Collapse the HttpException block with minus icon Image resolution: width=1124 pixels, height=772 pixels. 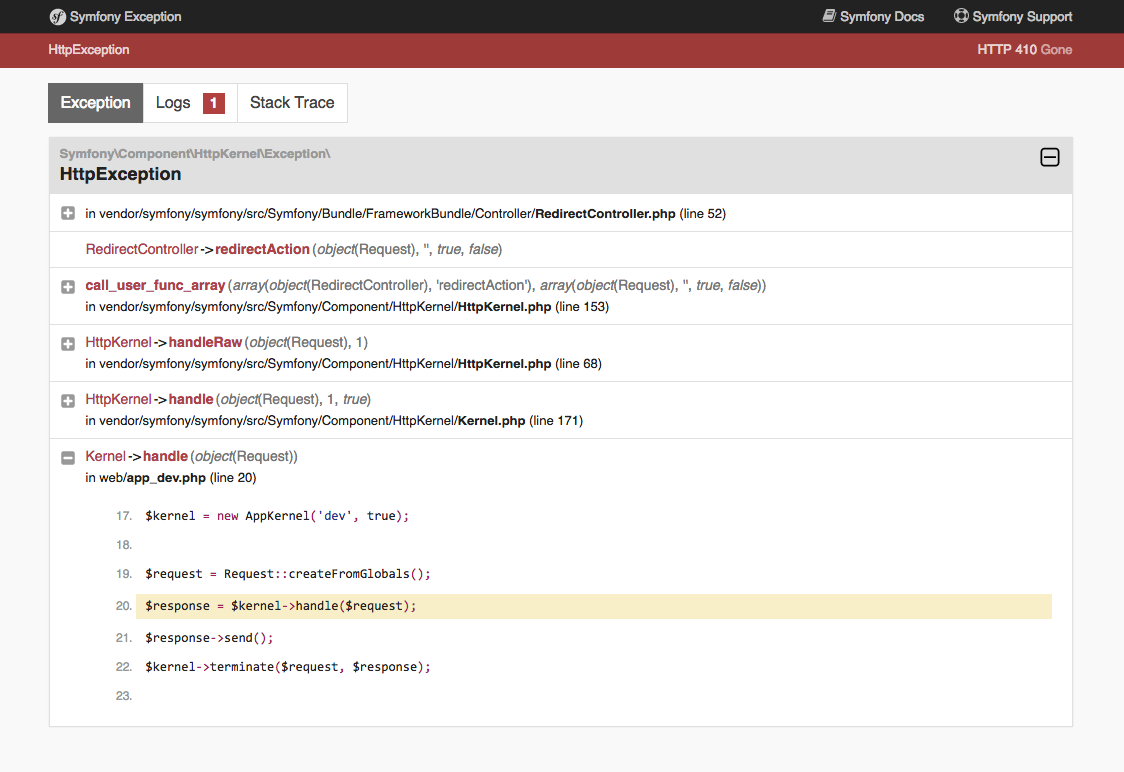[x=1049, y=157]
